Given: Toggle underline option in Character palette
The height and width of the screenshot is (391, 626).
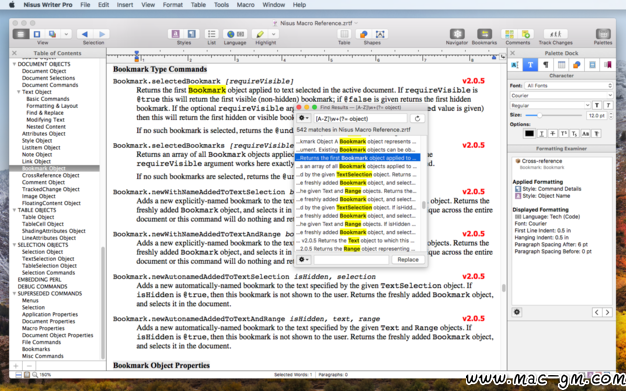Looking at the screenshot, I should tap(541, 133).
